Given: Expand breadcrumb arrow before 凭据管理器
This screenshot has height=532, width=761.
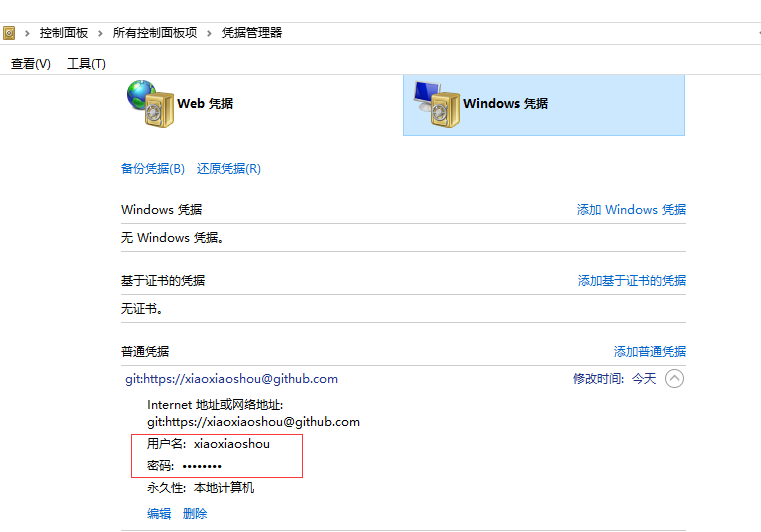Looking at the screenshot, I should pyautogui.click(x=209, y=33).
